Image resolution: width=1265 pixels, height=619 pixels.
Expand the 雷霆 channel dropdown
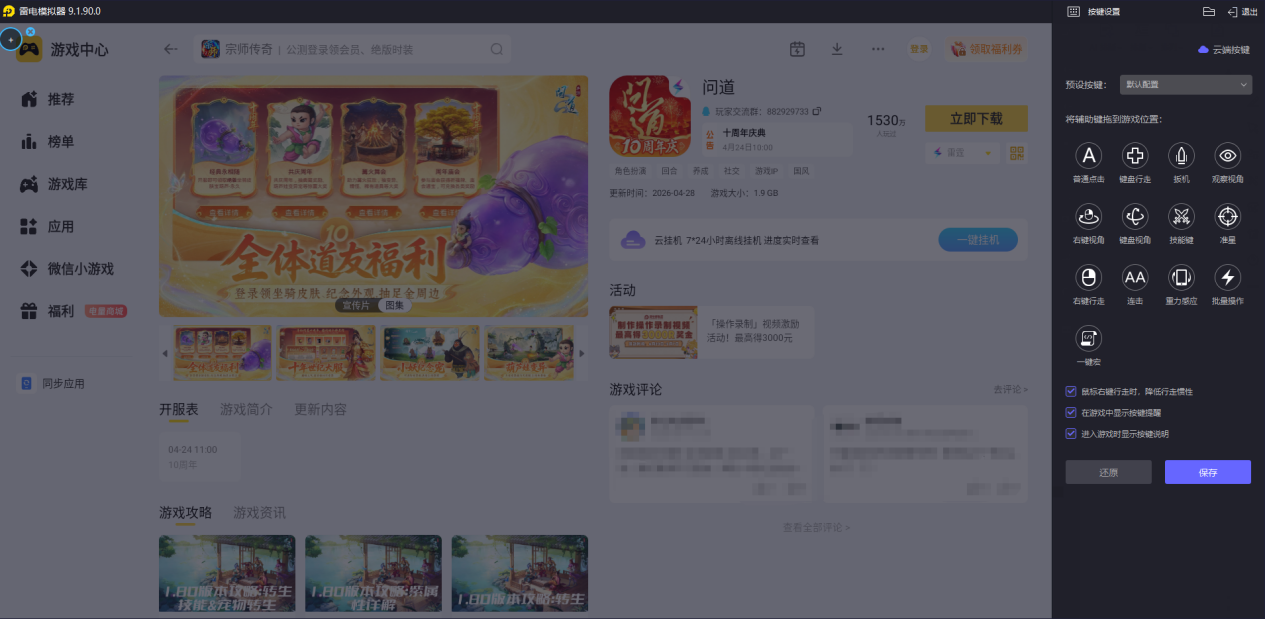point(962,153)
